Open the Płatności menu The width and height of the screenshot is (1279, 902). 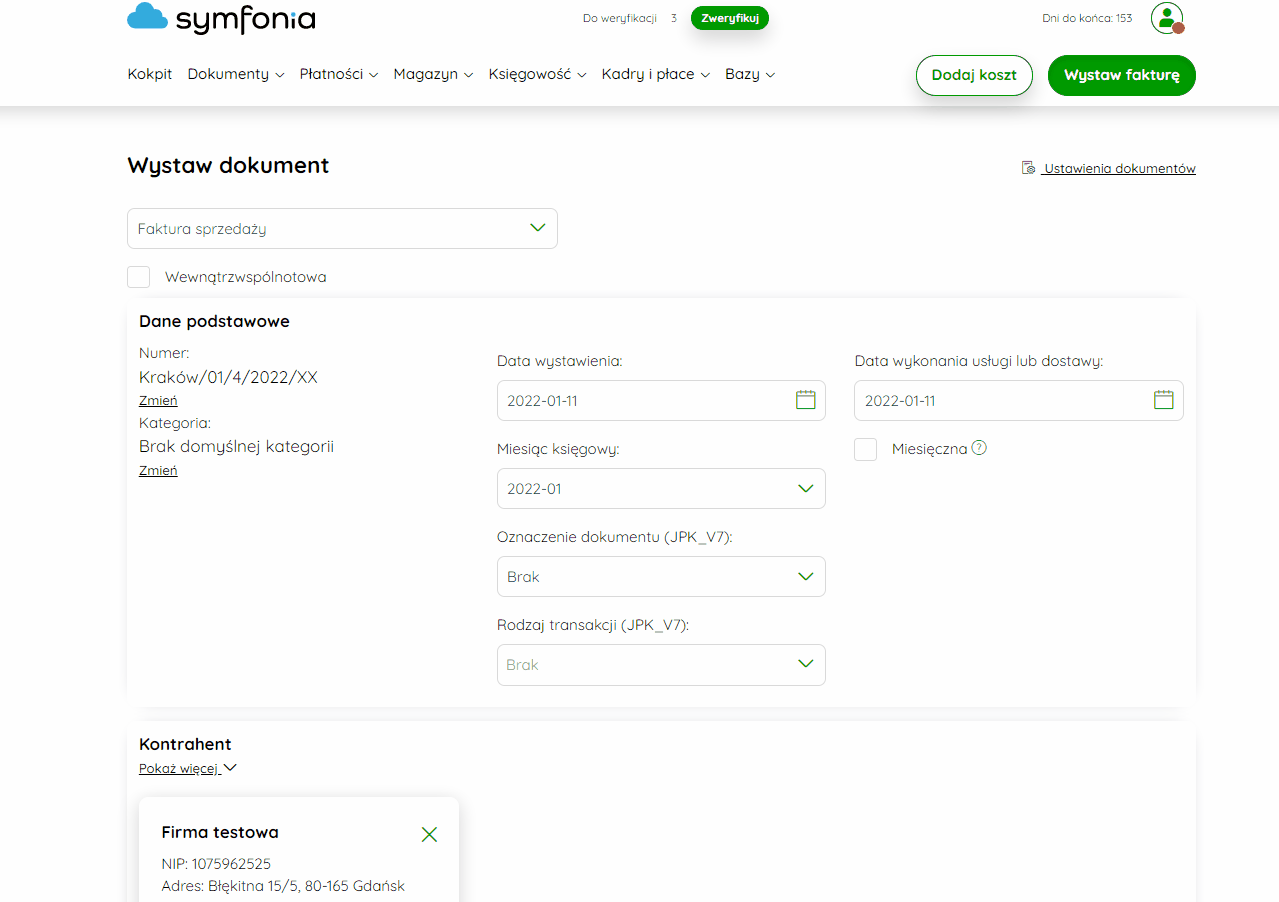pos(339,74)
